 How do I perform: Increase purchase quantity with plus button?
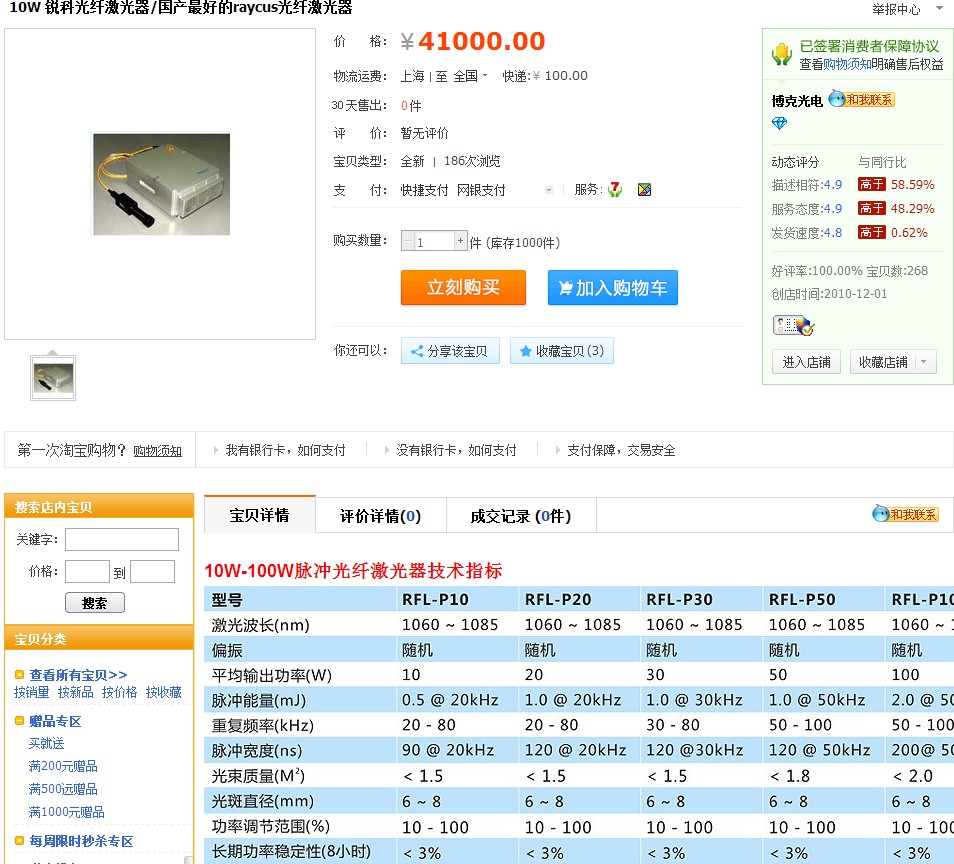[x=460, y=241]
